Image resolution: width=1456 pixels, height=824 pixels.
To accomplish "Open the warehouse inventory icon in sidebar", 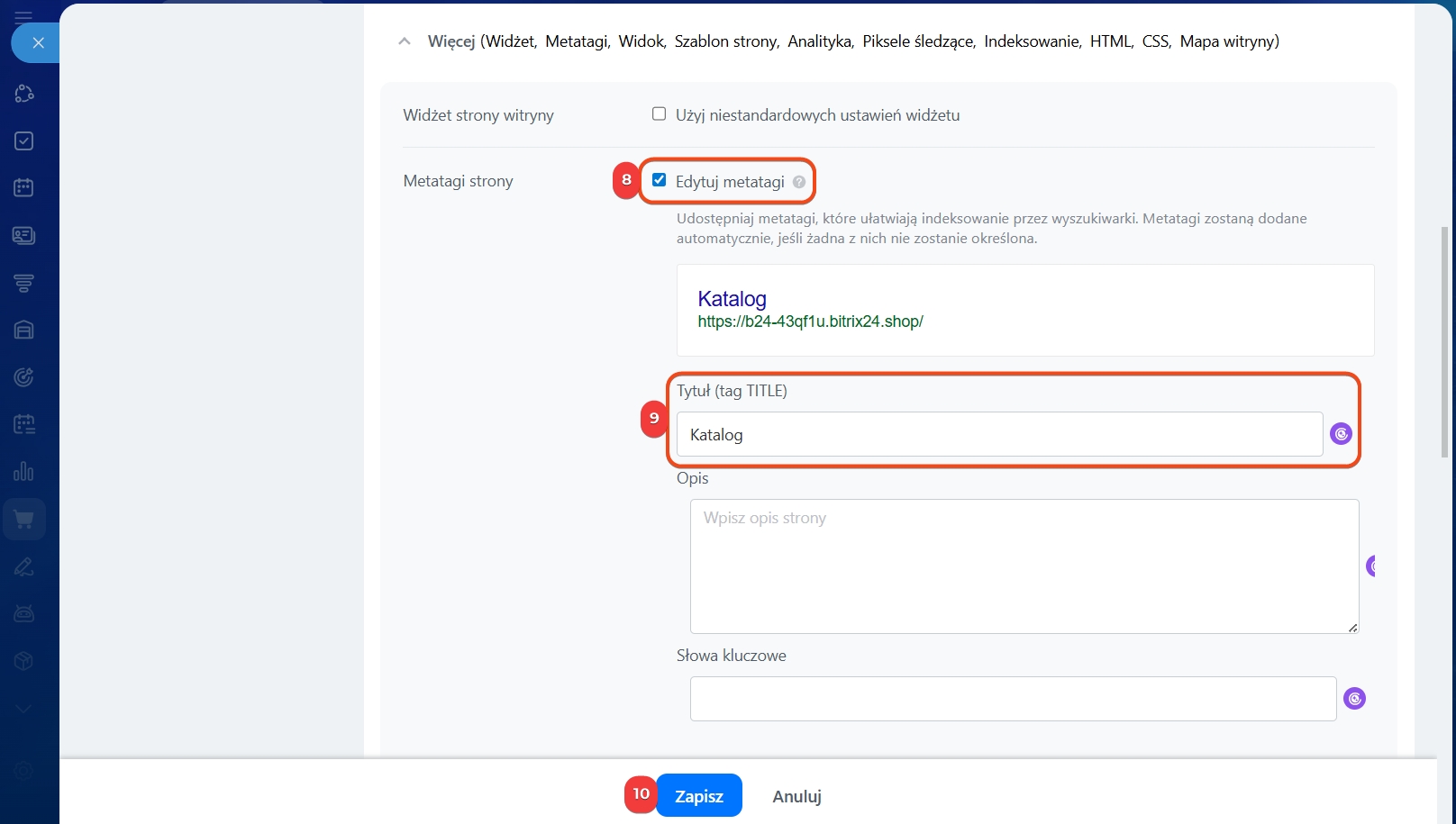I will click(x=24, y=330).
